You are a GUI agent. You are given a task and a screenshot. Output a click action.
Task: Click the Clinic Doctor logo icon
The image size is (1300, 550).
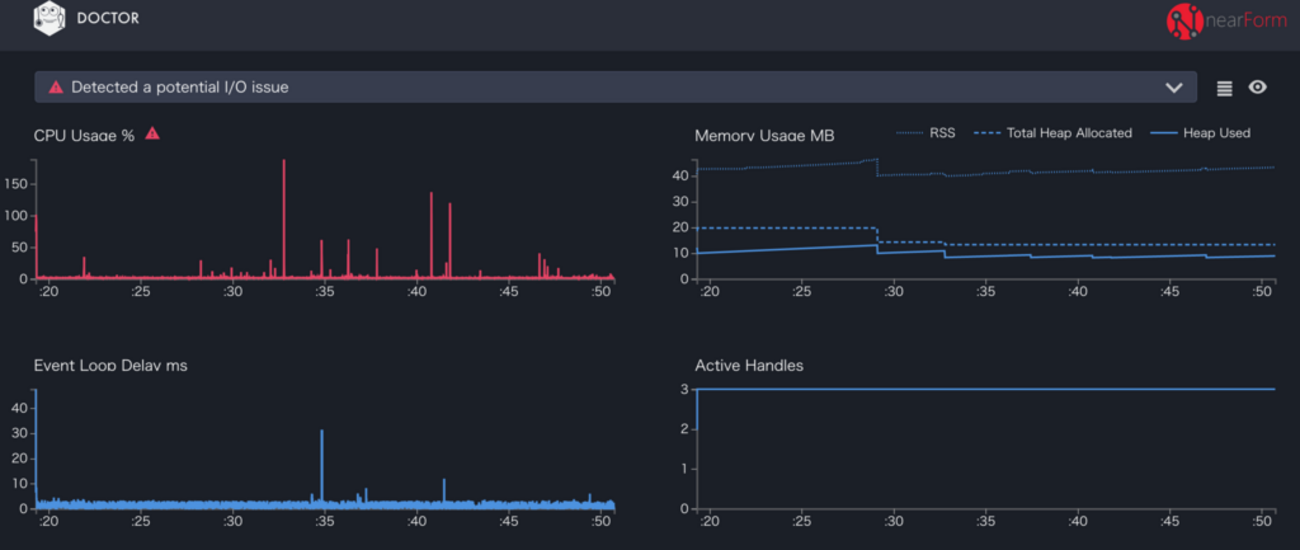pos(49,18)
